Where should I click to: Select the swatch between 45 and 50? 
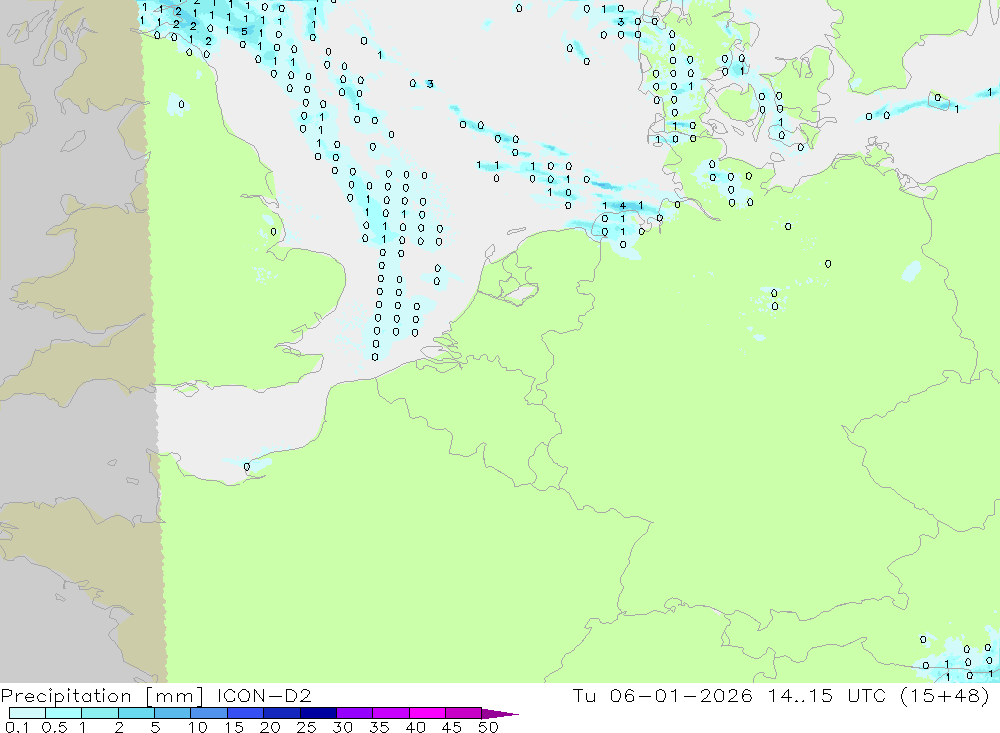click(464, 713)
